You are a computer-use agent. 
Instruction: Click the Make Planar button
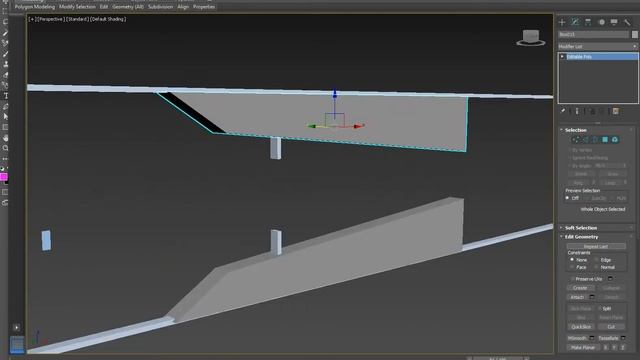tap(583, 347)
